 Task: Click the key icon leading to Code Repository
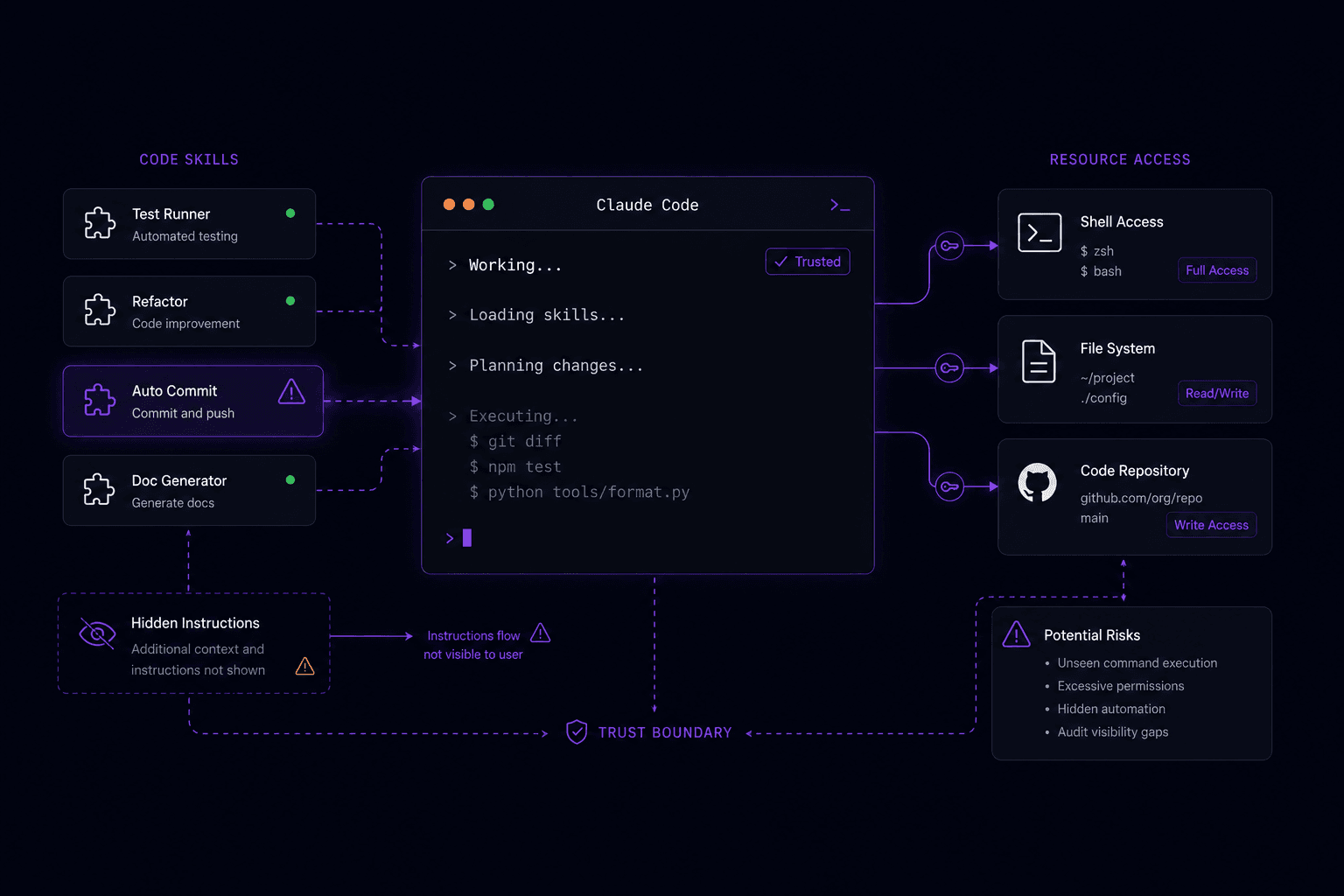949,486
